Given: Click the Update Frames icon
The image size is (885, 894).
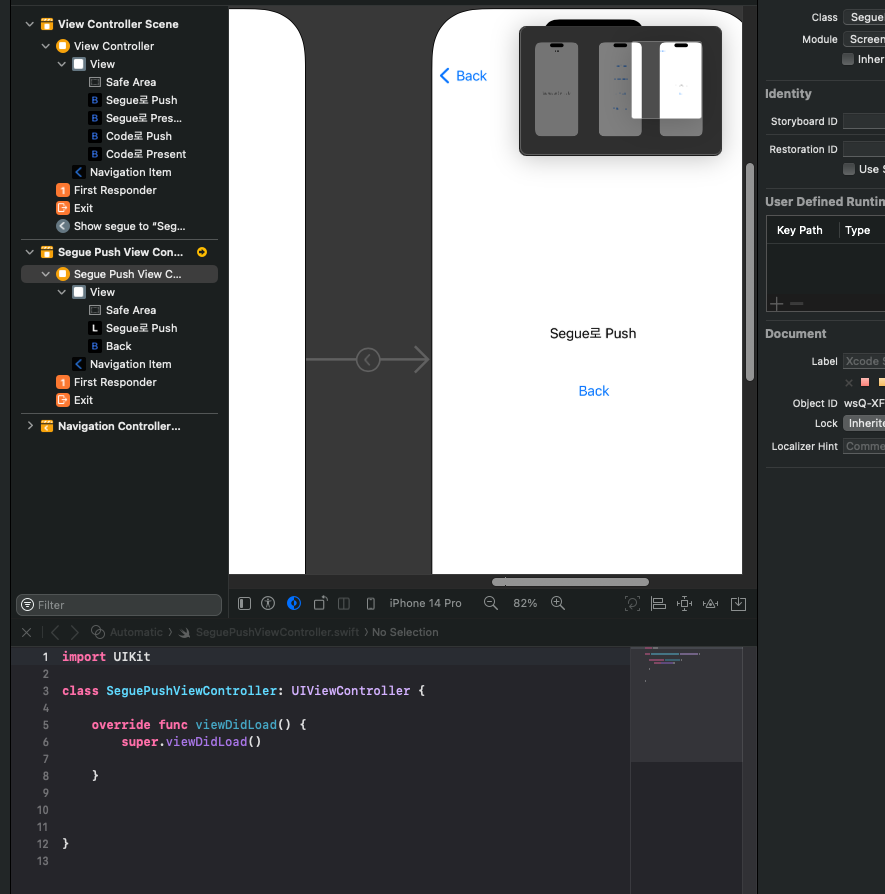Looking at the screenshot, I should pos(632,603).
